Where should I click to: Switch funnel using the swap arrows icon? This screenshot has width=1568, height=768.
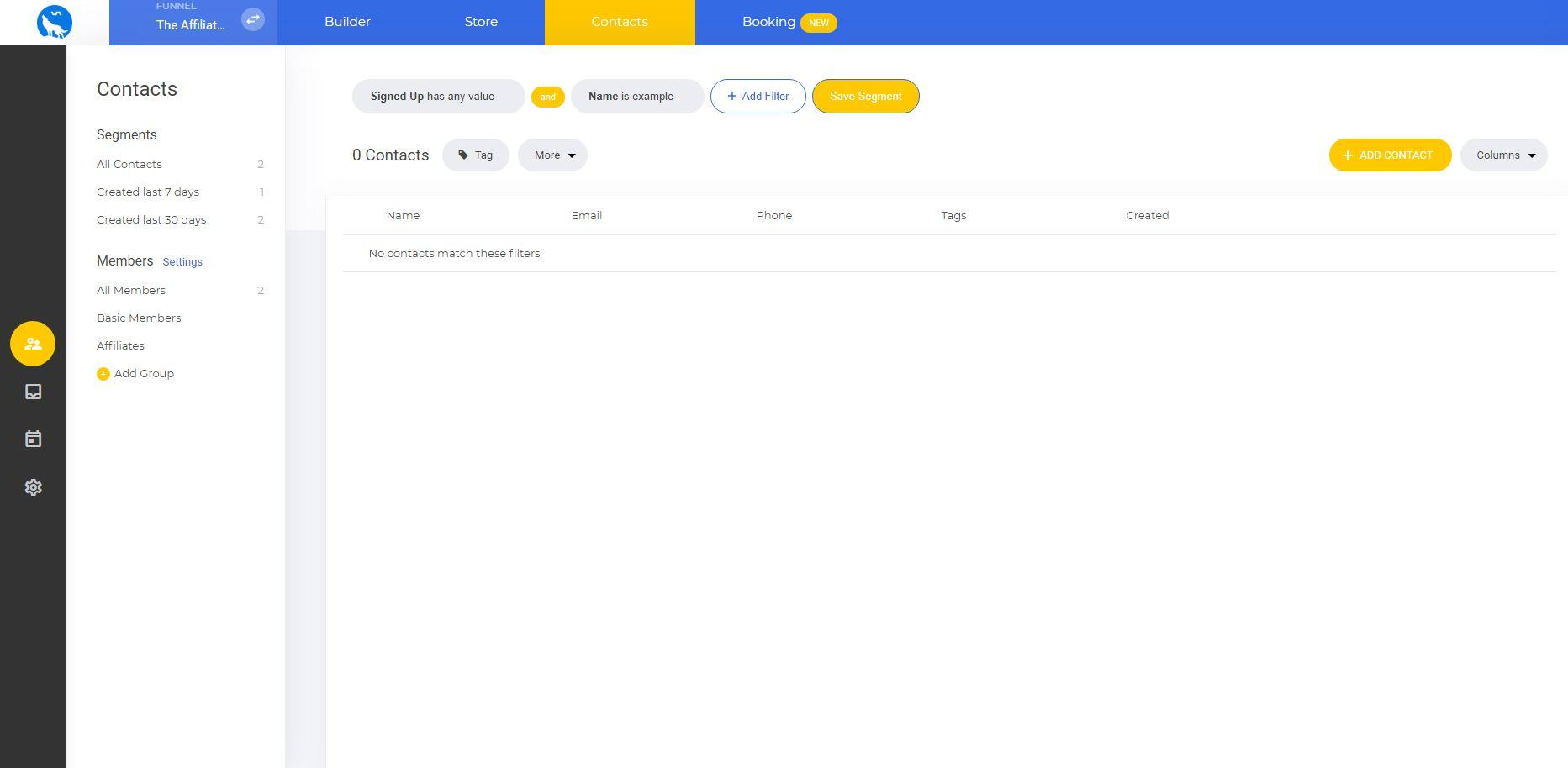point(253,19)
